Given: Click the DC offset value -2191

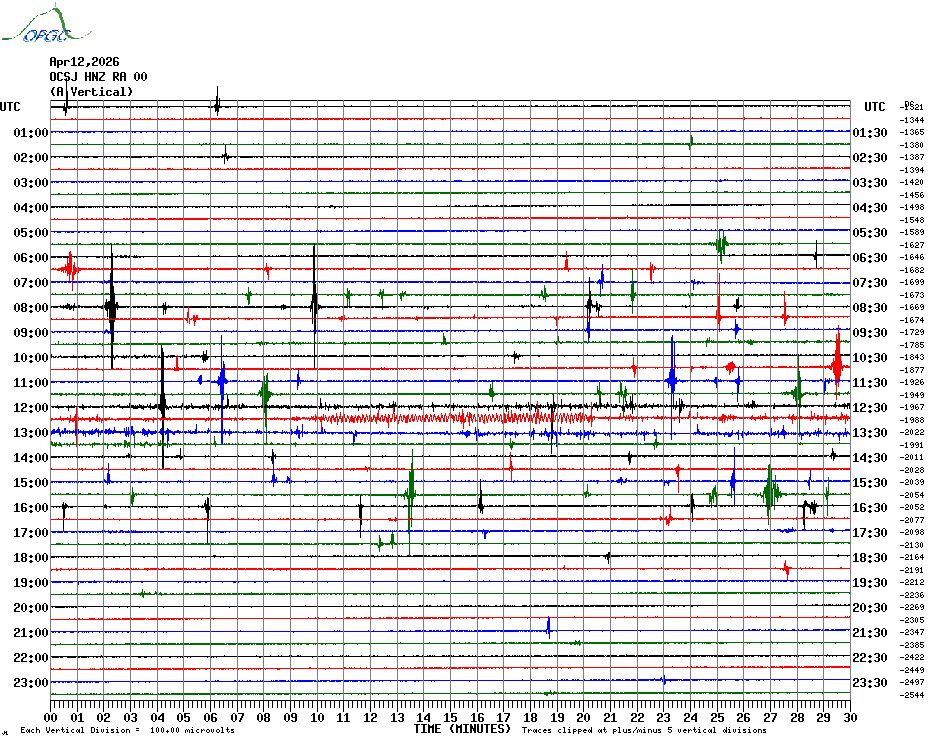Looking at the screenshot, I should coord(912,570).
